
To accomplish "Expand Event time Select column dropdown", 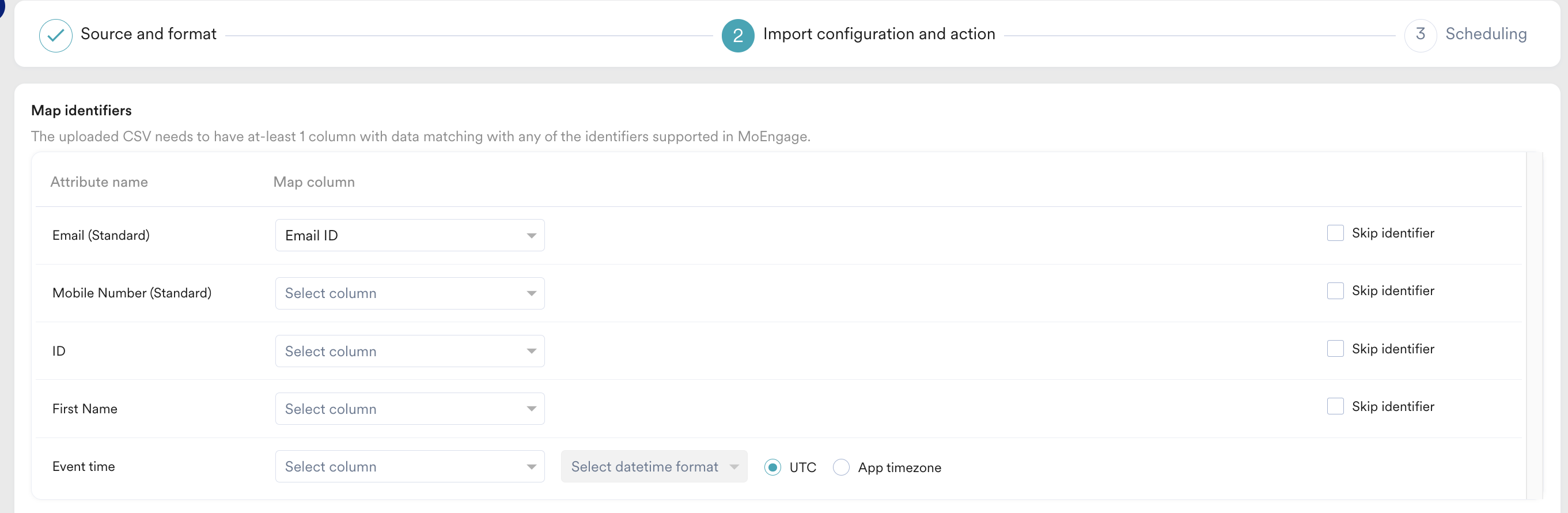I will click(x=410, y=467).
